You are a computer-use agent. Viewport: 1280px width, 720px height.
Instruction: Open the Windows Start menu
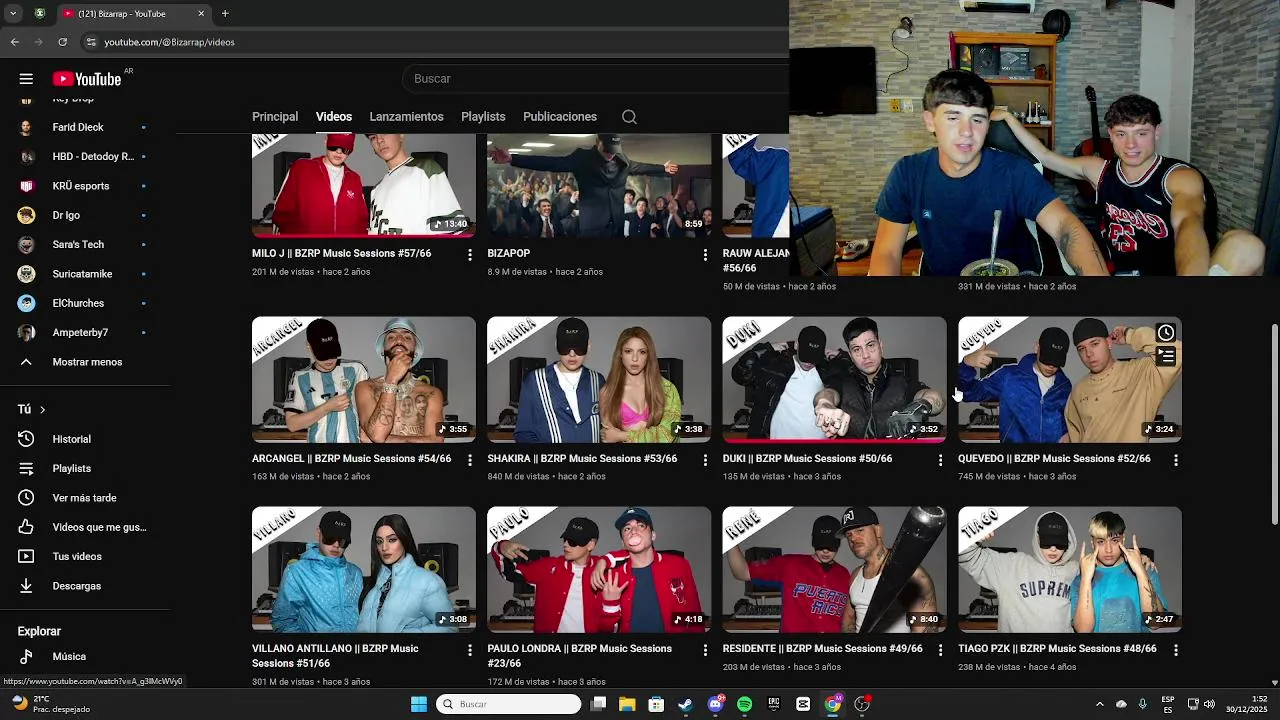tap(419, 704)
